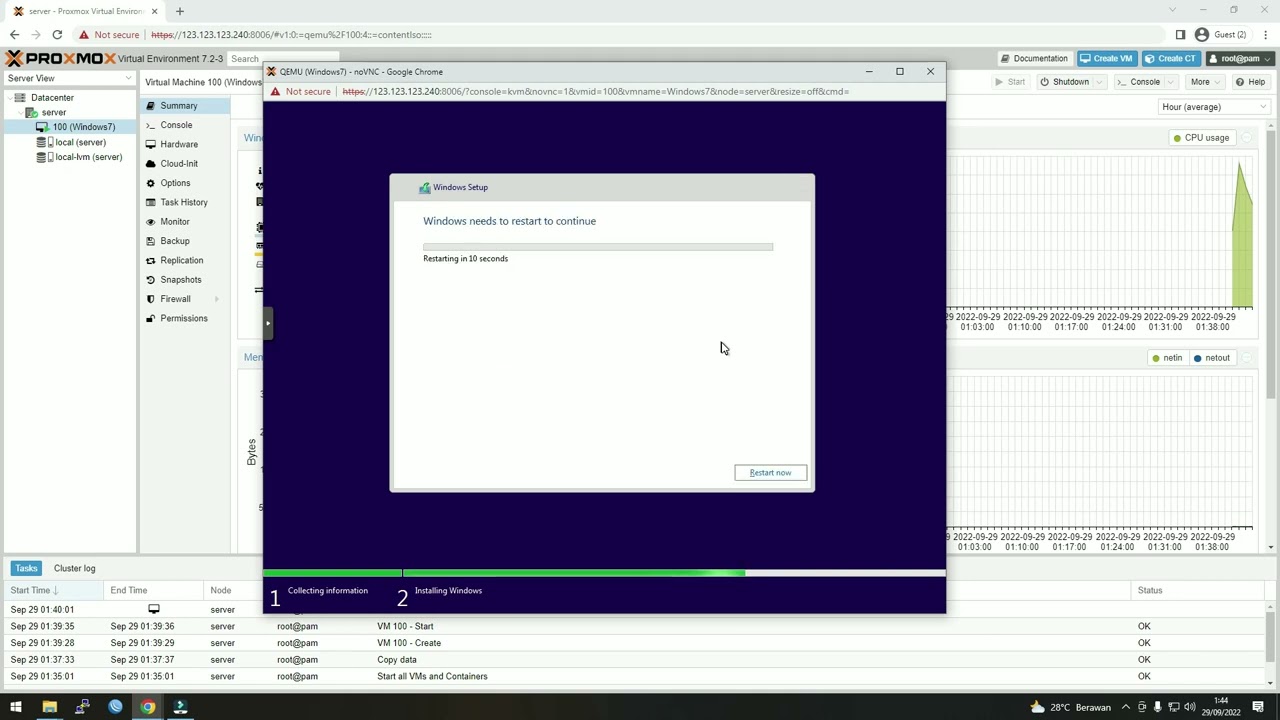Switch to the Cluster log tab
This screenshot has width=1280, height=720.
click(75, 568)
